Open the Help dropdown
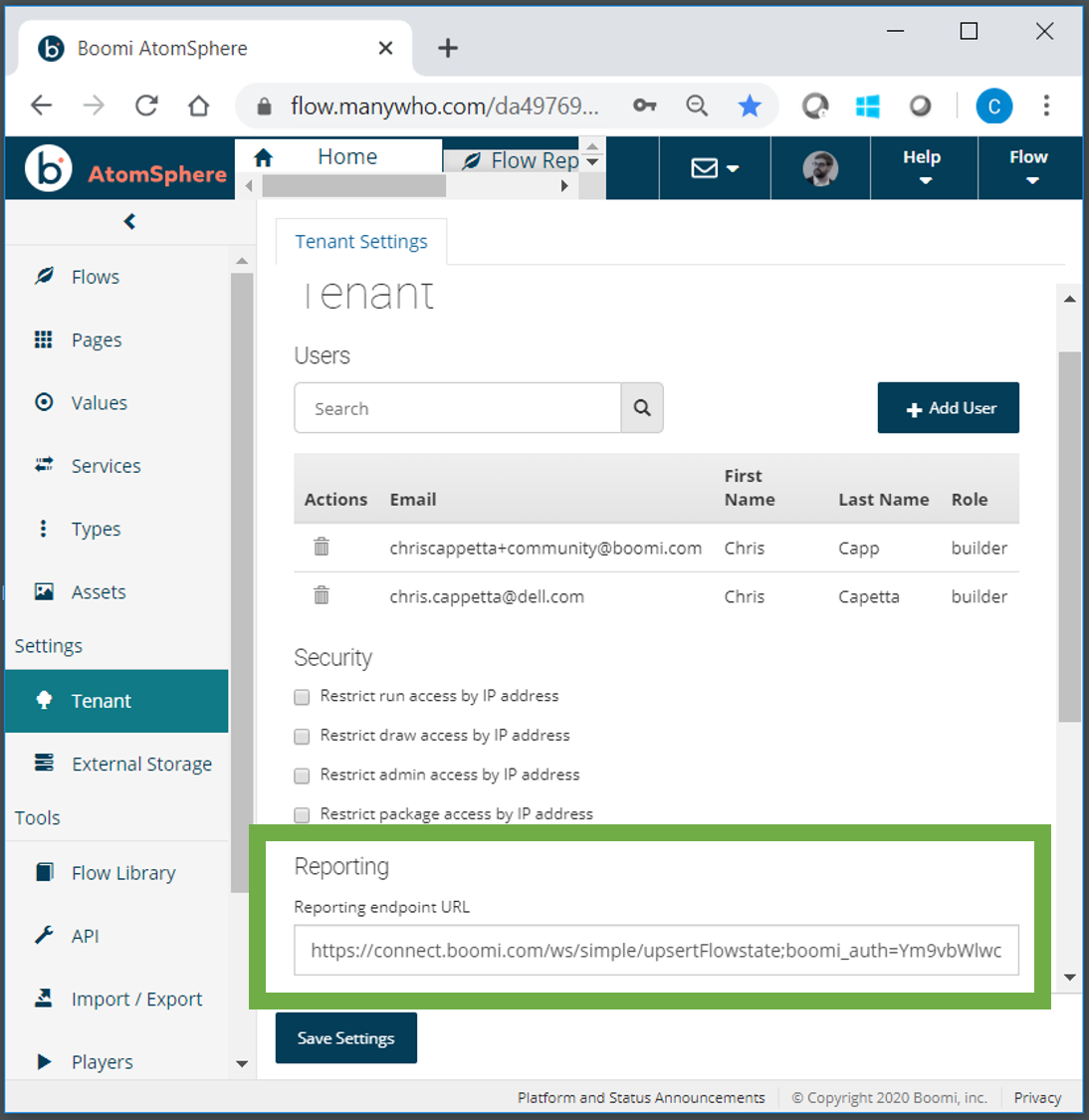This screenshot has width=1089, height=1120. (923, 167)
